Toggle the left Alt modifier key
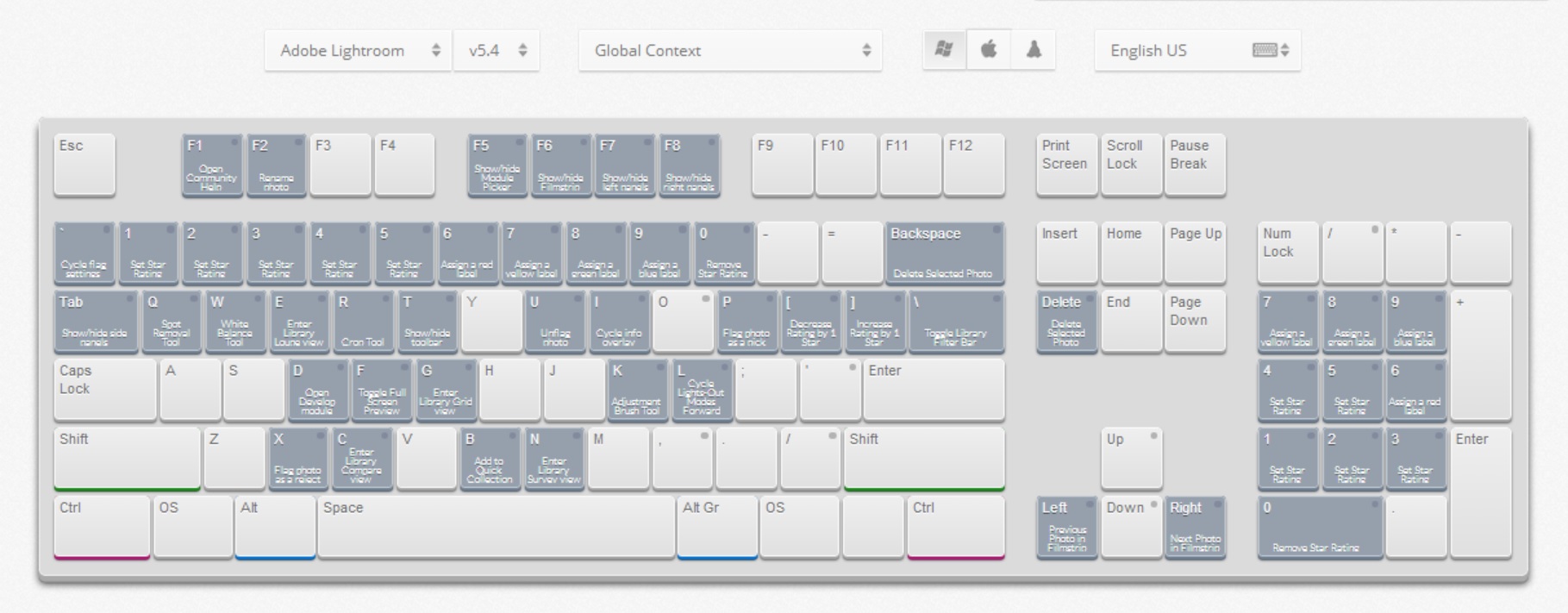The image size is (1568, 613). point(275,526)
